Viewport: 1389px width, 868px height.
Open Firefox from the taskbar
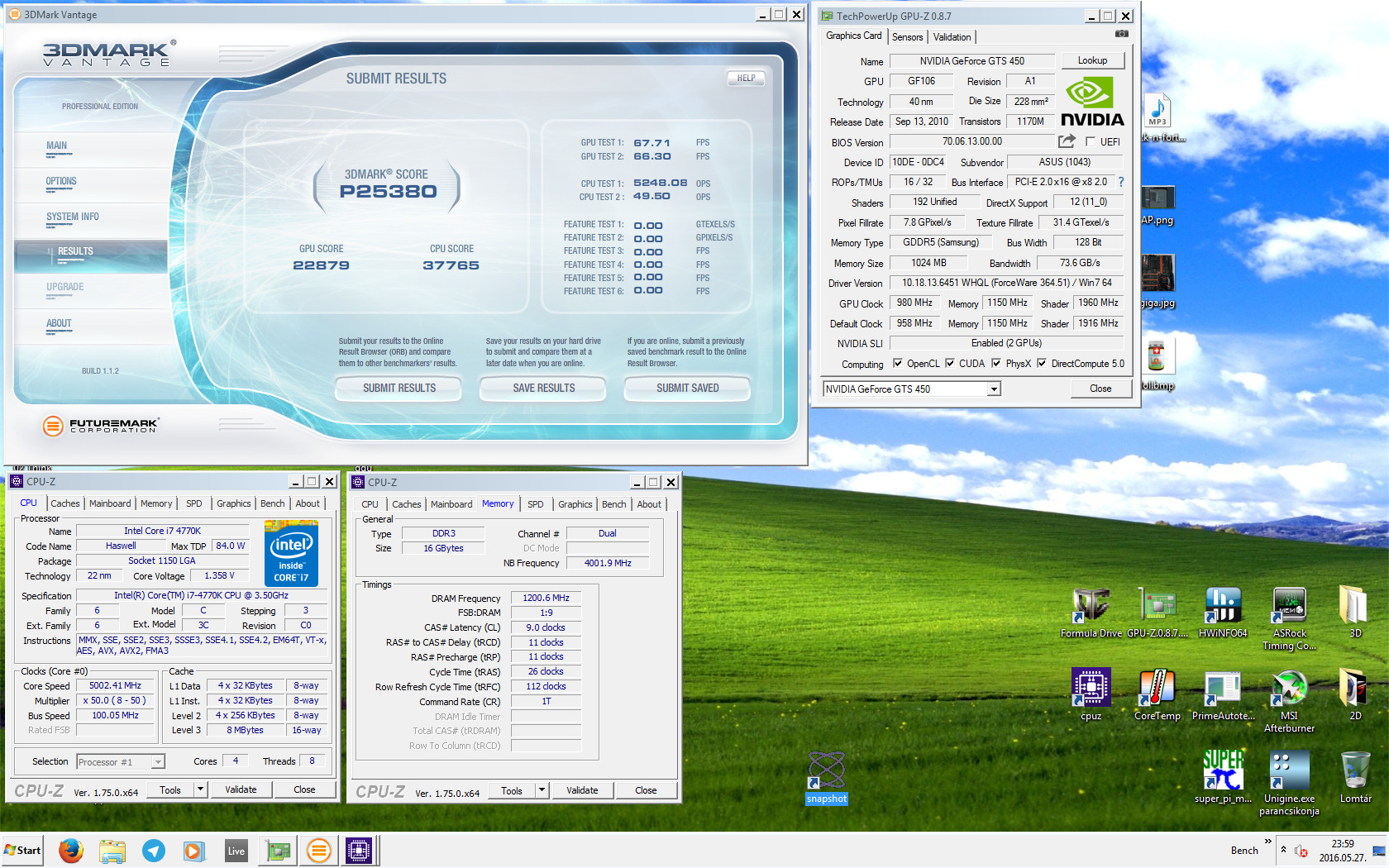71,850
